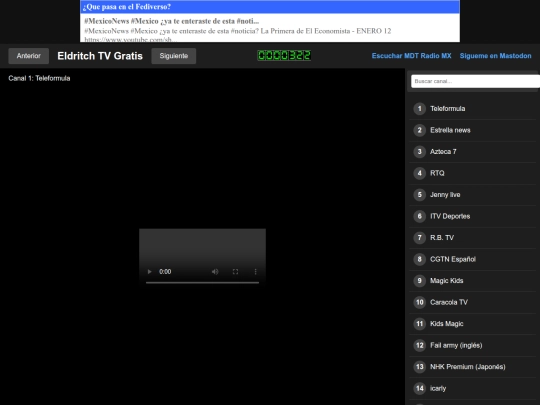The height and width of the screenshot is (405, 540).
Task: Select channel 9 Magic Kids
Action: (x=472, y=281)
